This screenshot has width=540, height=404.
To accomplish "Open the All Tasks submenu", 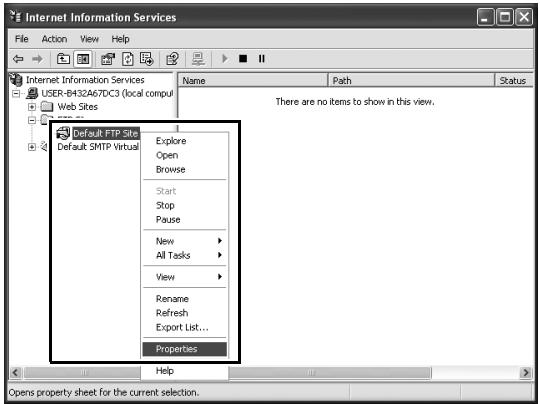I will click(x=185, y=255).
